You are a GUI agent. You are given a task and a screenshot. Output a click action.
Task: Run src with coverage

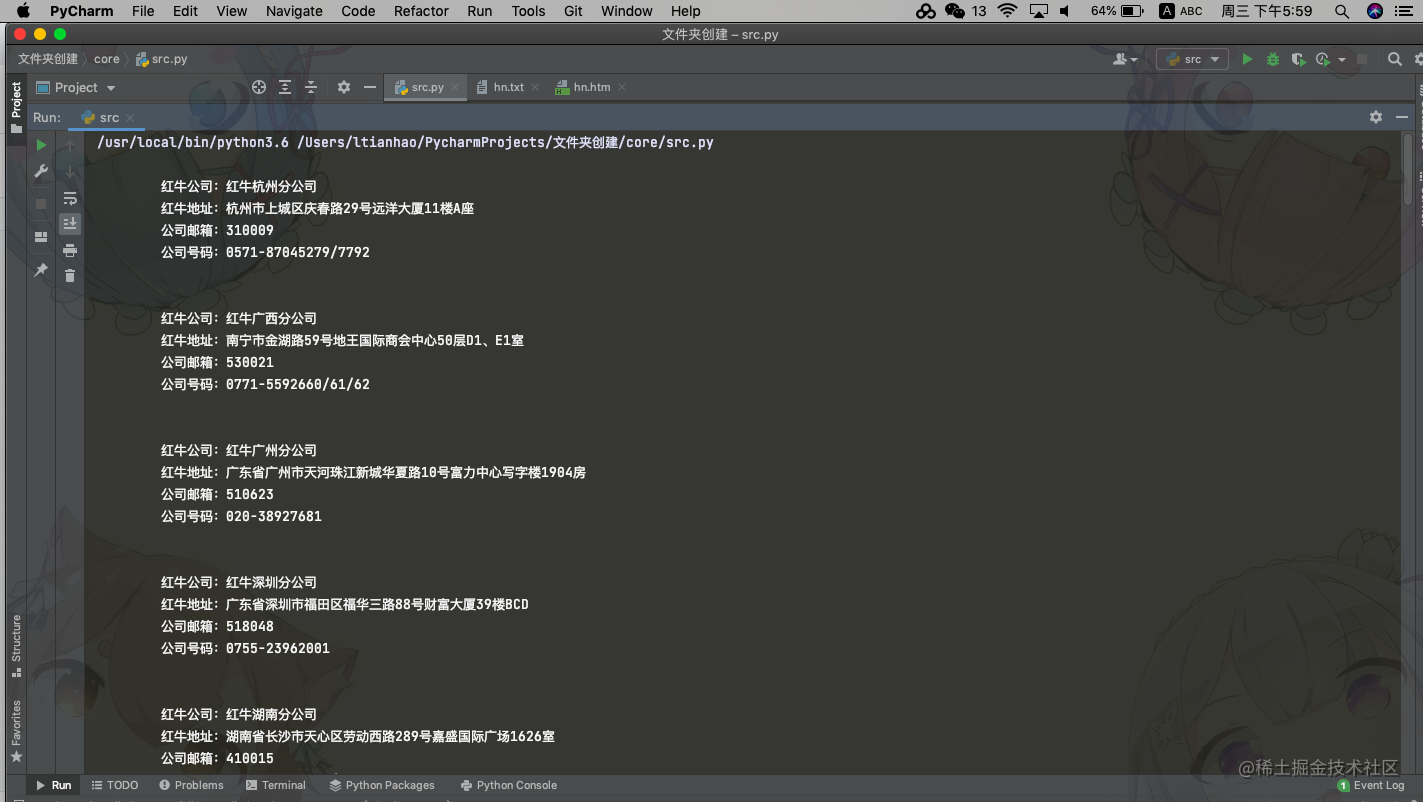[1299, 59]
